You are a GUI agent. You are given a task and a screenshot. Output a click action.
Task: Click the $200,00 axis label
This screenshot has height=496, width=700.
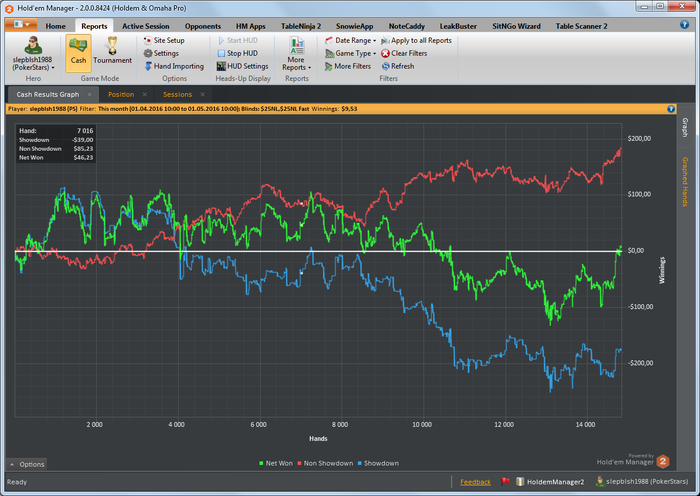(639, 138)
